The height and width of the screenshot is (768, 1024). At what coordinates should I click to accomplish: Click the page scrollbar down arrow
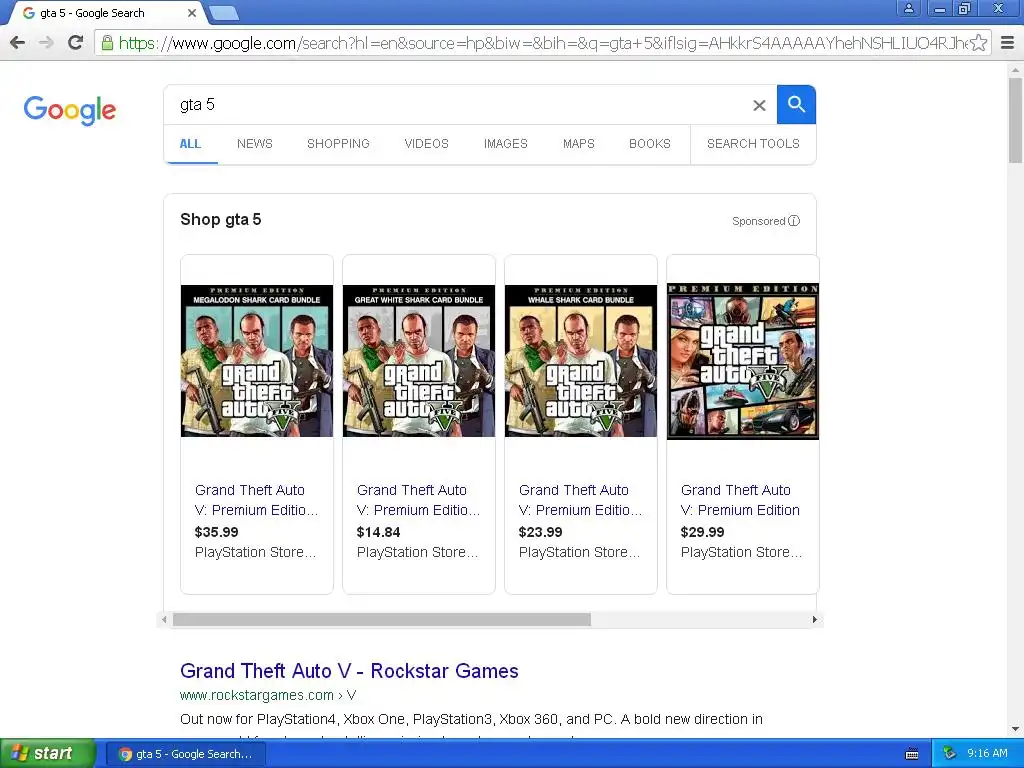click(x=1016, y=729)
